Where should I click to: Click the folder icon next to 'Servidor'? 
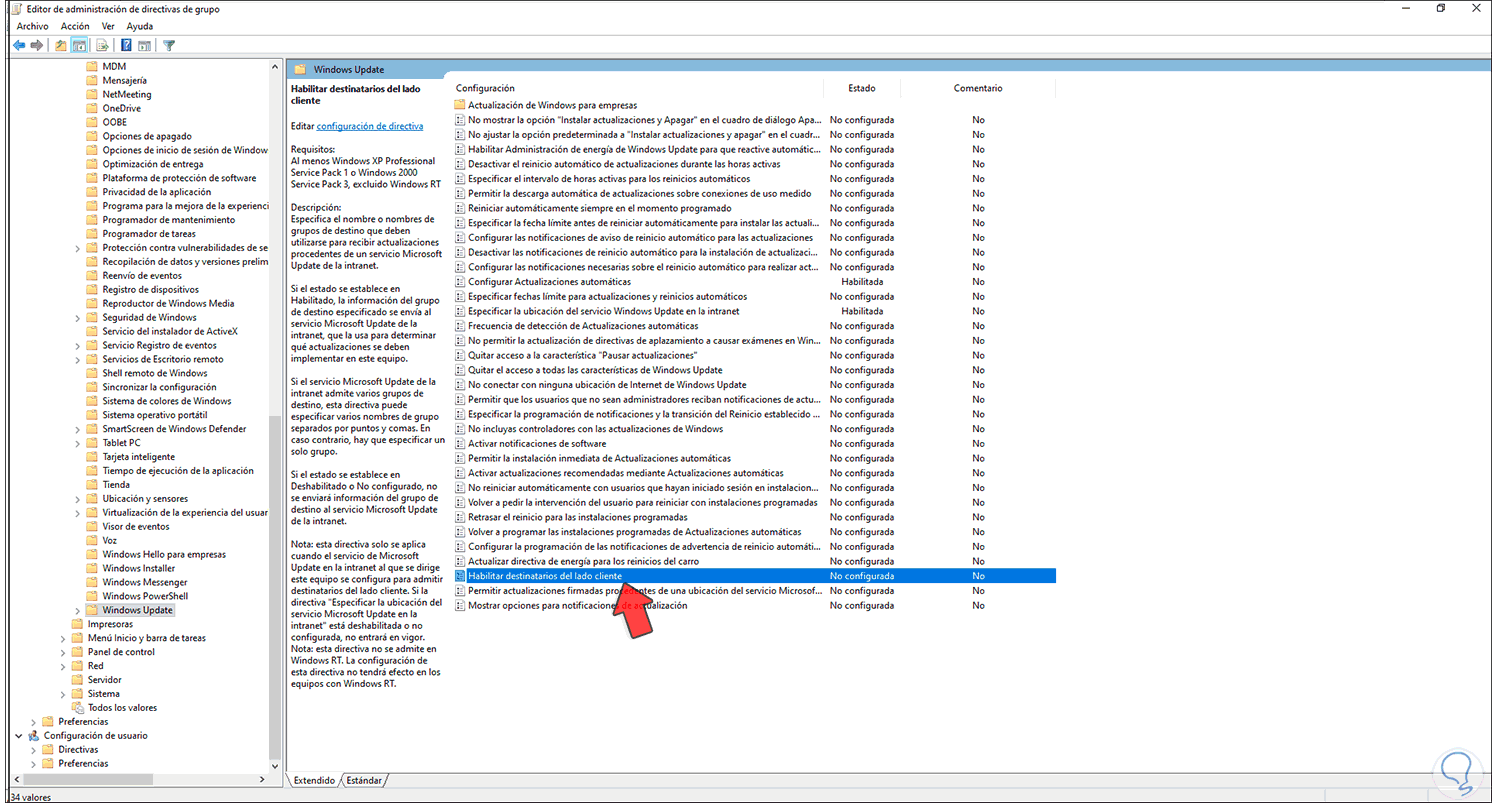pyautogui.click(x=78, y=680)
